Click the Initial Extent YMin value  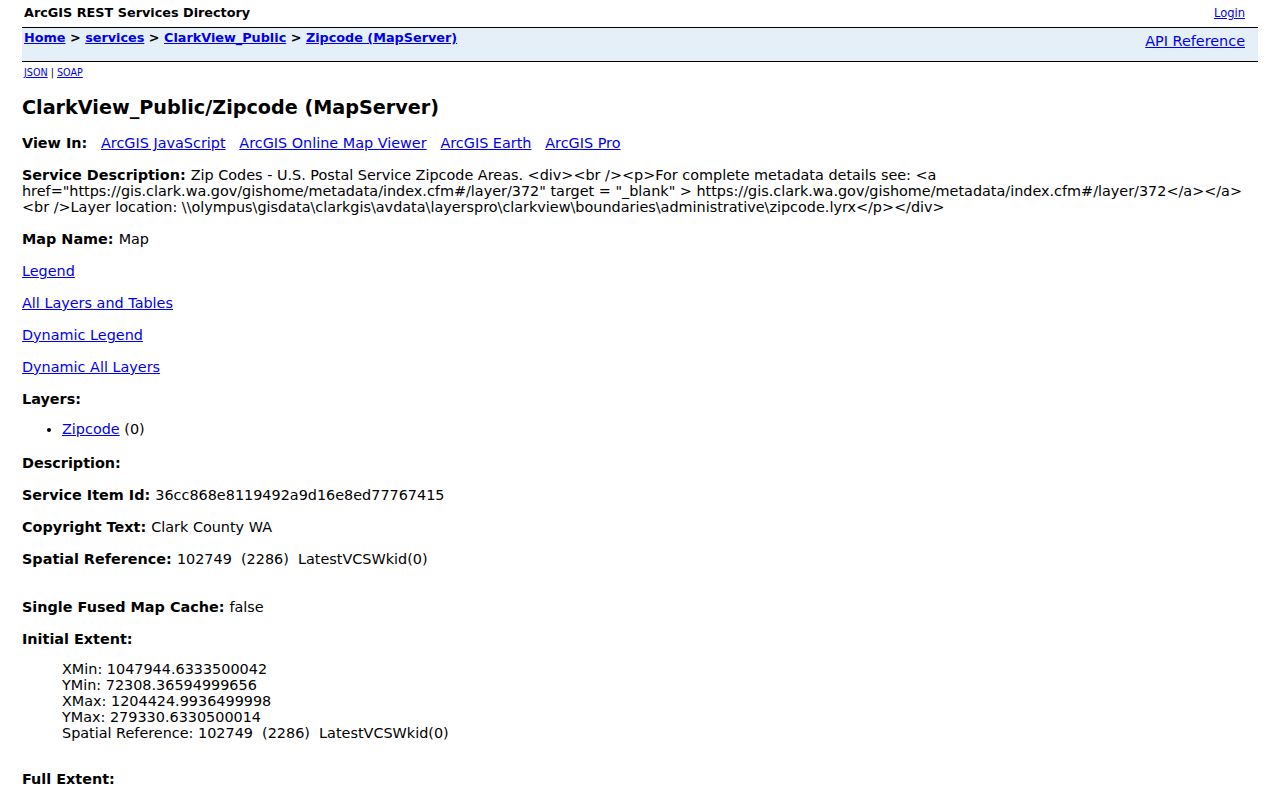pyautogui.click(x=181, y=685)
